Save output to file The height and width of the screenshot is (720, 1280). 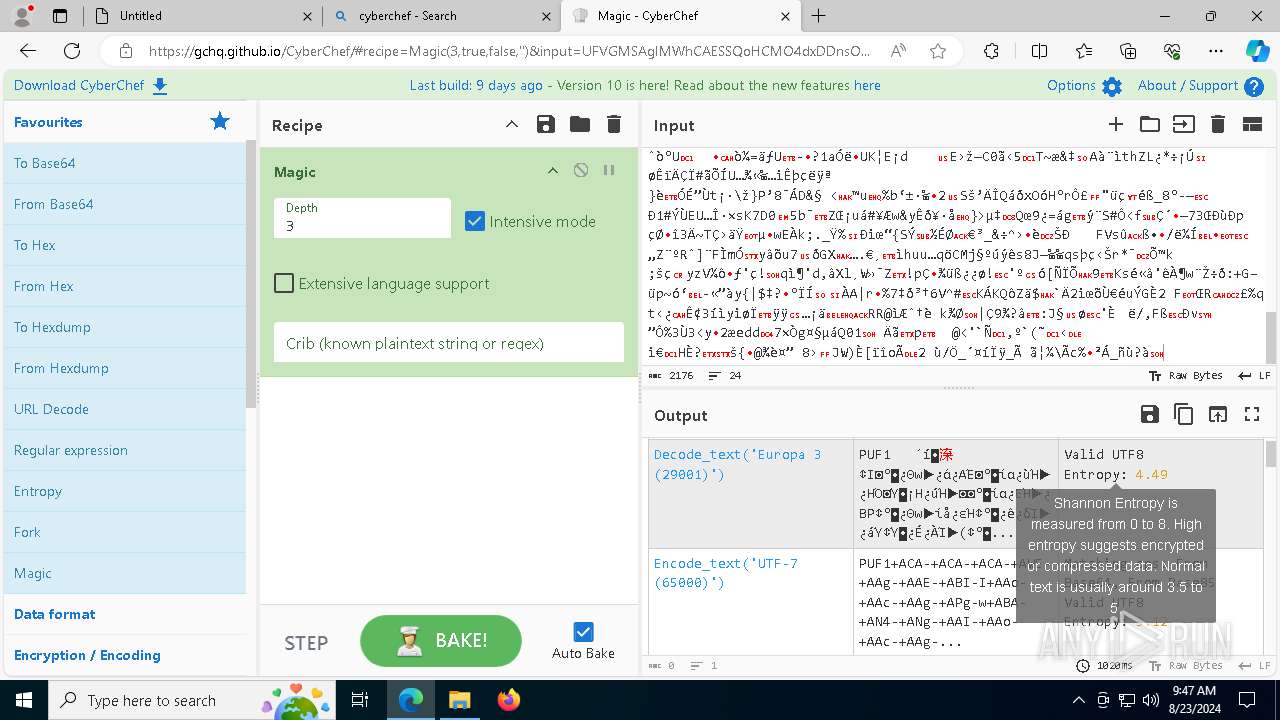point(1150,414)
